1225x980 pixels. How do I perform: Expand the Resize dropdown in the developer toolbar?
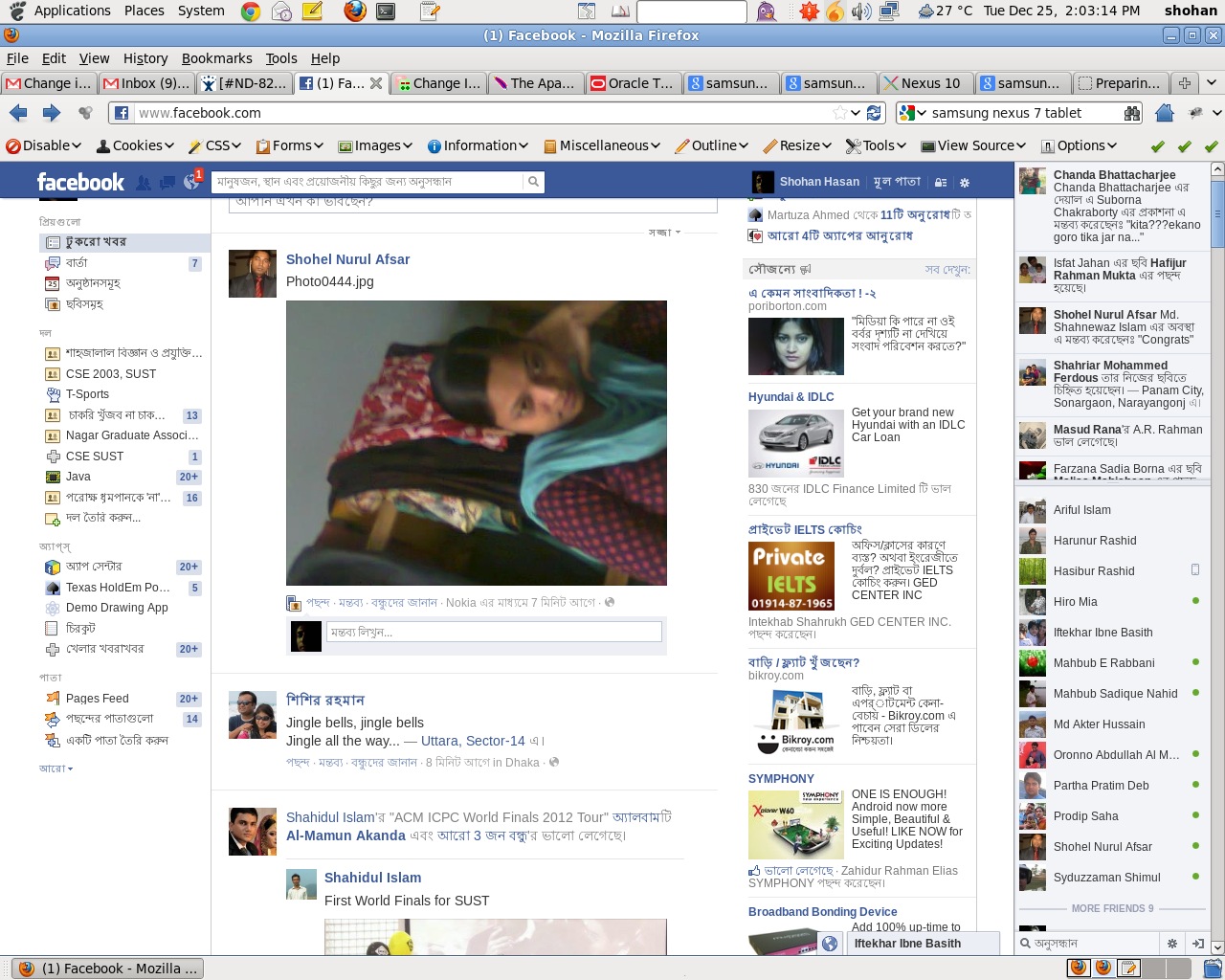click(x=797, y=145)
